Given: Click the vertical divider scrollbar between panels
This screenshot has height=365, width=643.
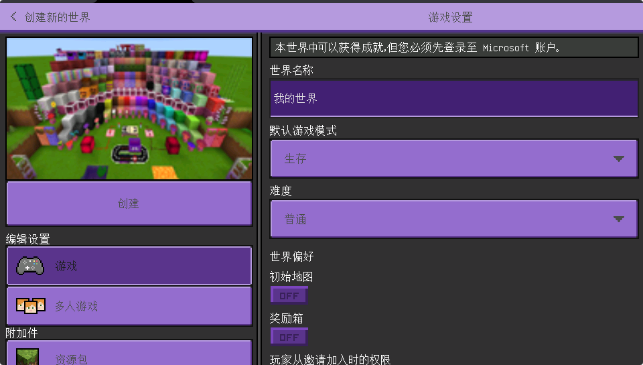Looking at the screenshot, I should (x=259, y=199).
